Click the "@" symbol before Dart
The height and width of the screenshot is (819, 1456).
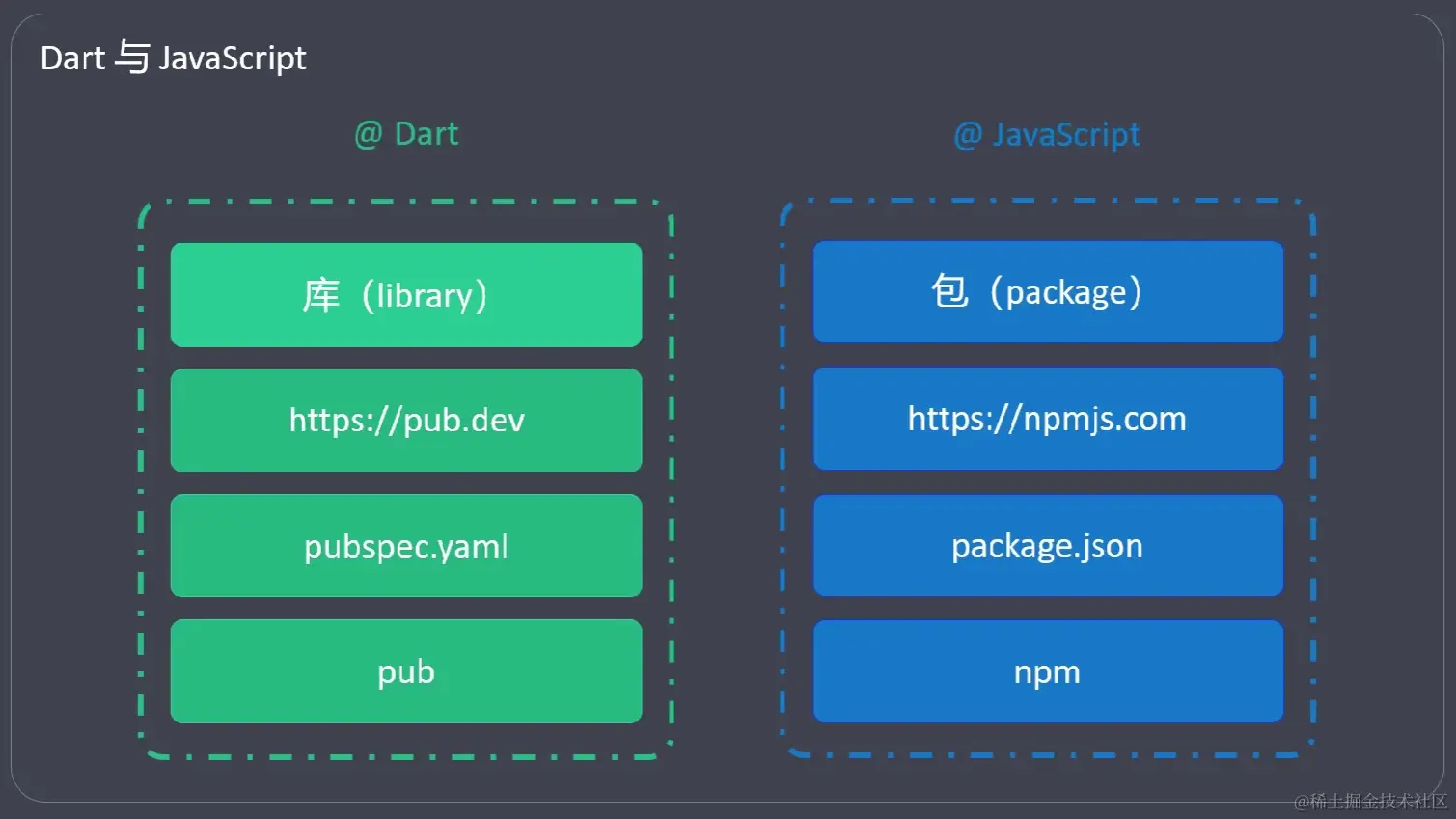369,134
